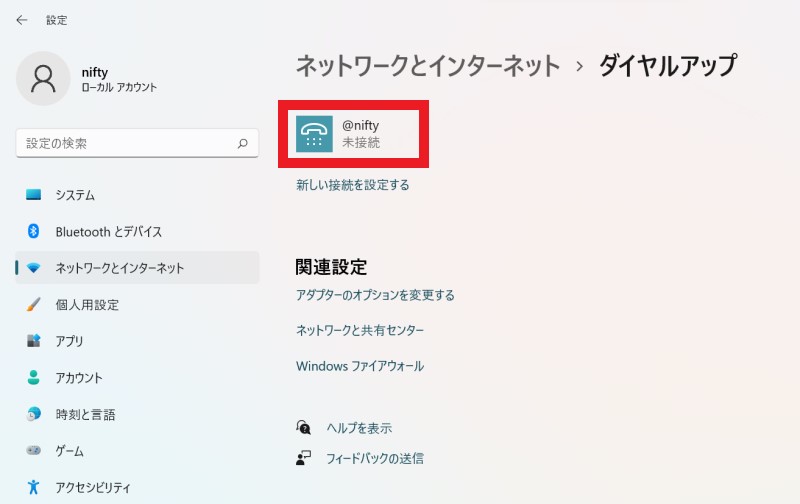This screenshot has height=504, width=800.
Task: Open 個人用設定 settings
Action: click(137, 305)
